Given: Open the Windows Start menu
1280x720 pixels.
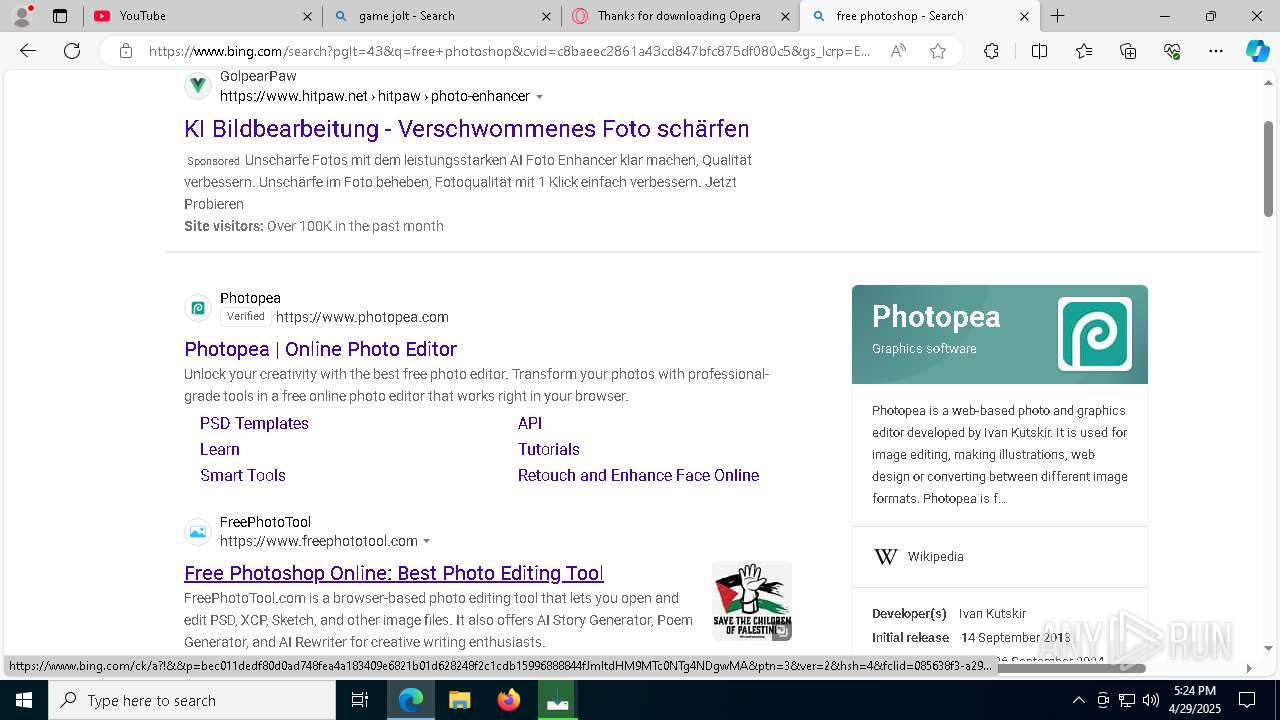Looking at the screenshot, I should point(23,700).
